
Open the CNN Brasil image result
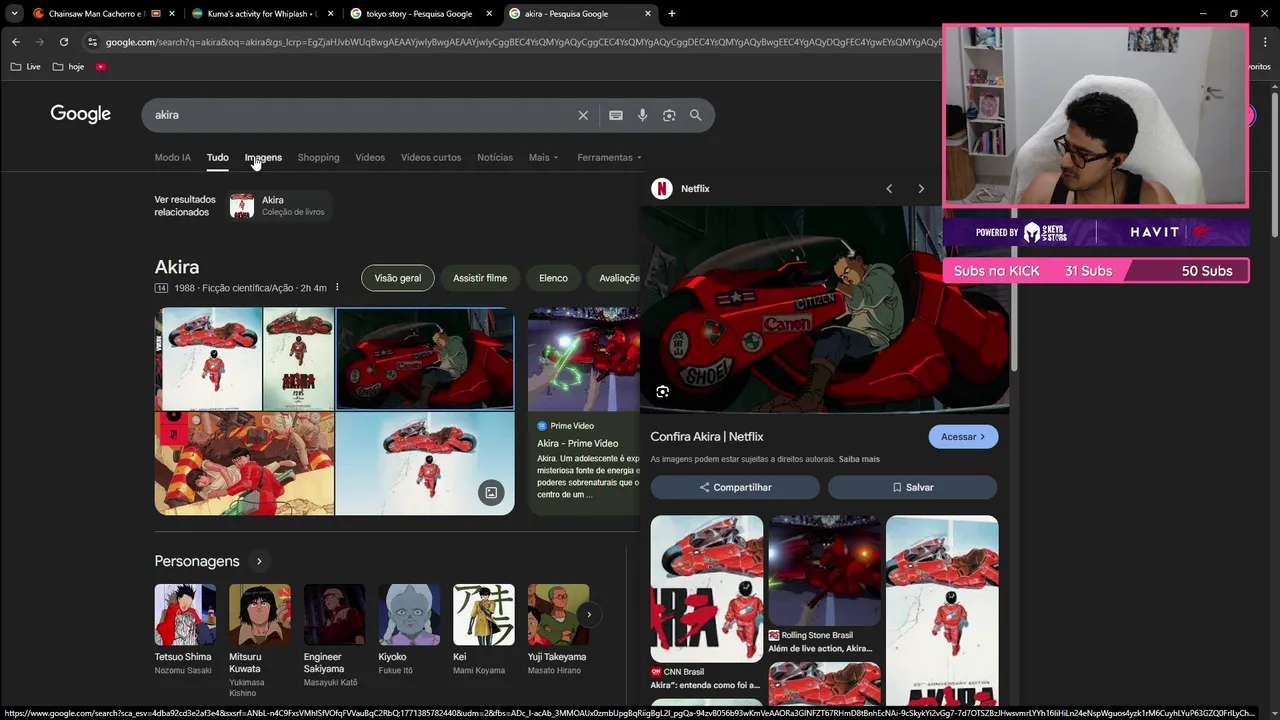coord(706,603)
